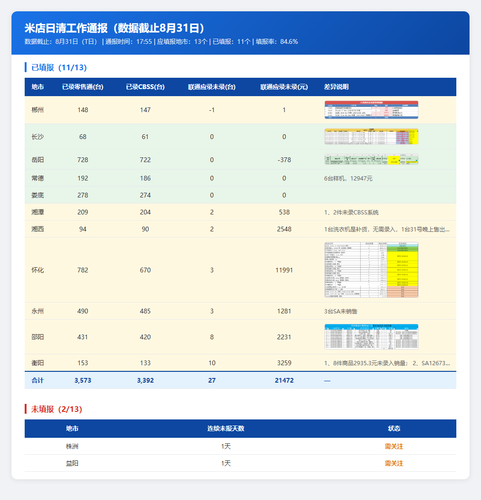This screenshot has width=481, height=500.
Task: Select the 株洲 city in the 未填报 table
Action: point(72,446)
